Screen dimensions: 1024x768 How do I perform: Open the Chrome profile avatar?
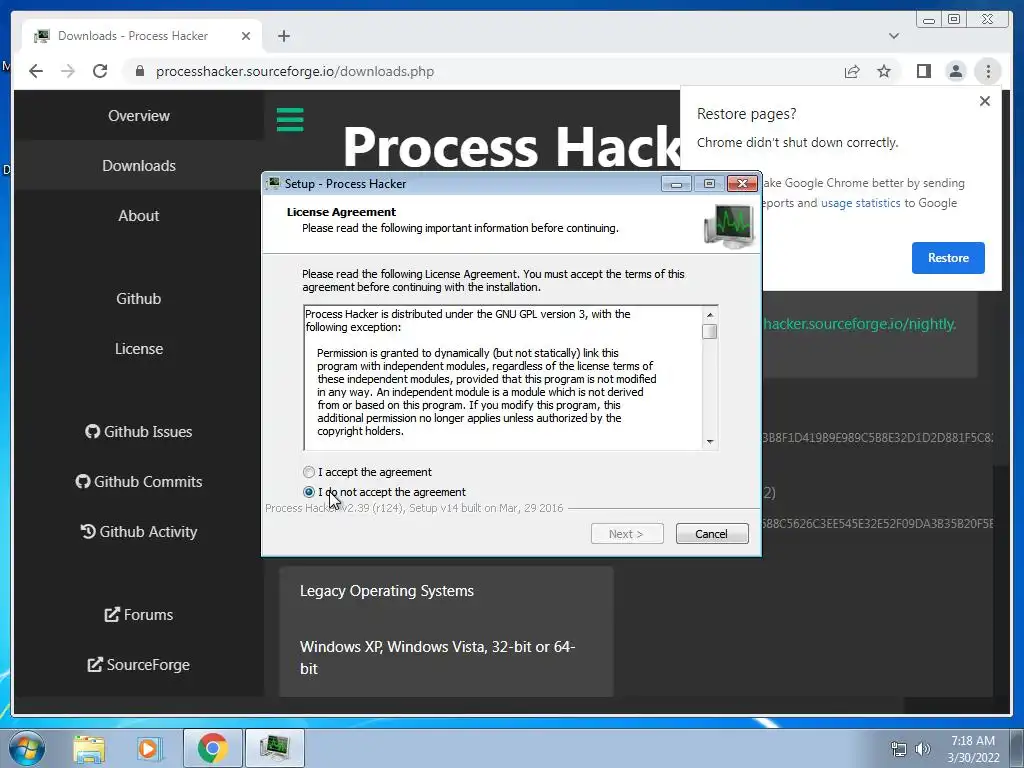(955, 71)
